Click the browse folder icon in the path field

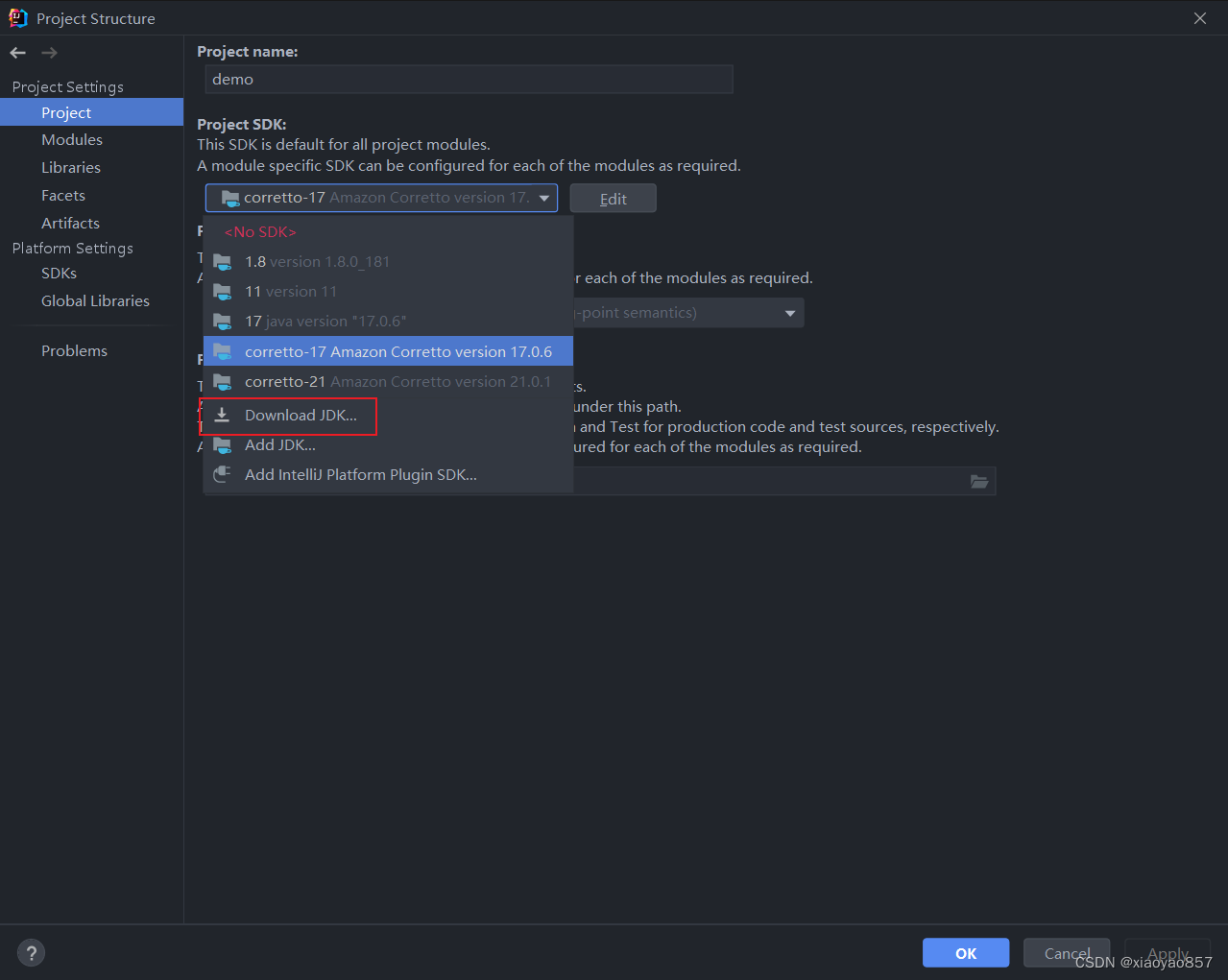[979, 482]
